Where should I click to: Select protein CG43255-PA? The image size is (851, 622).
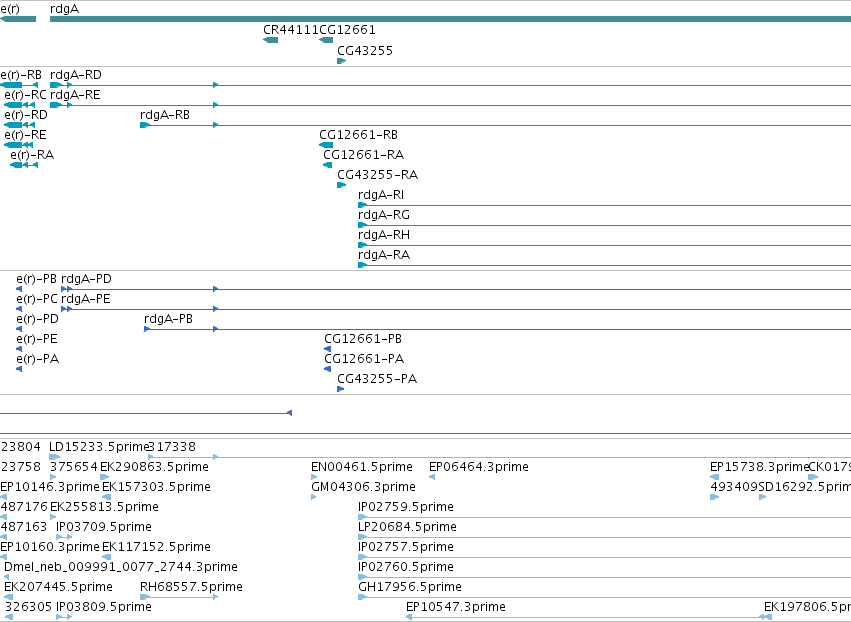(x=377, y=380)
